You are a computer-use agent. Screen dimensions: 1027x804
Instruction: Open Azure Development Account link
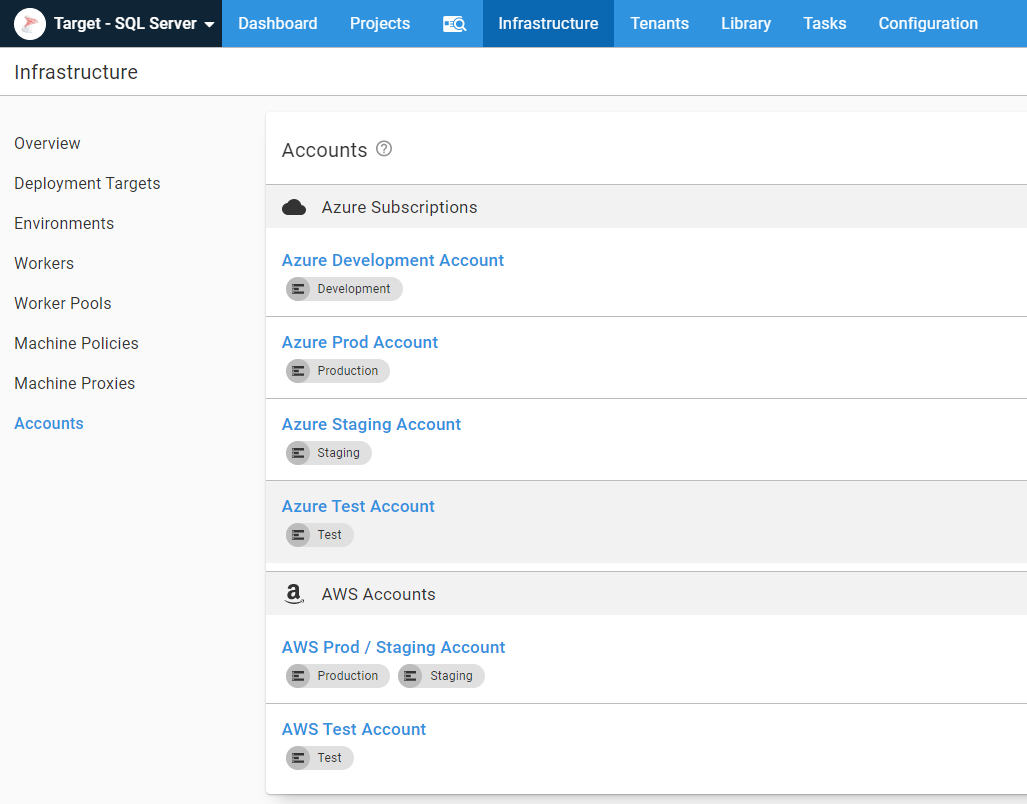click(x=392, y=260)
